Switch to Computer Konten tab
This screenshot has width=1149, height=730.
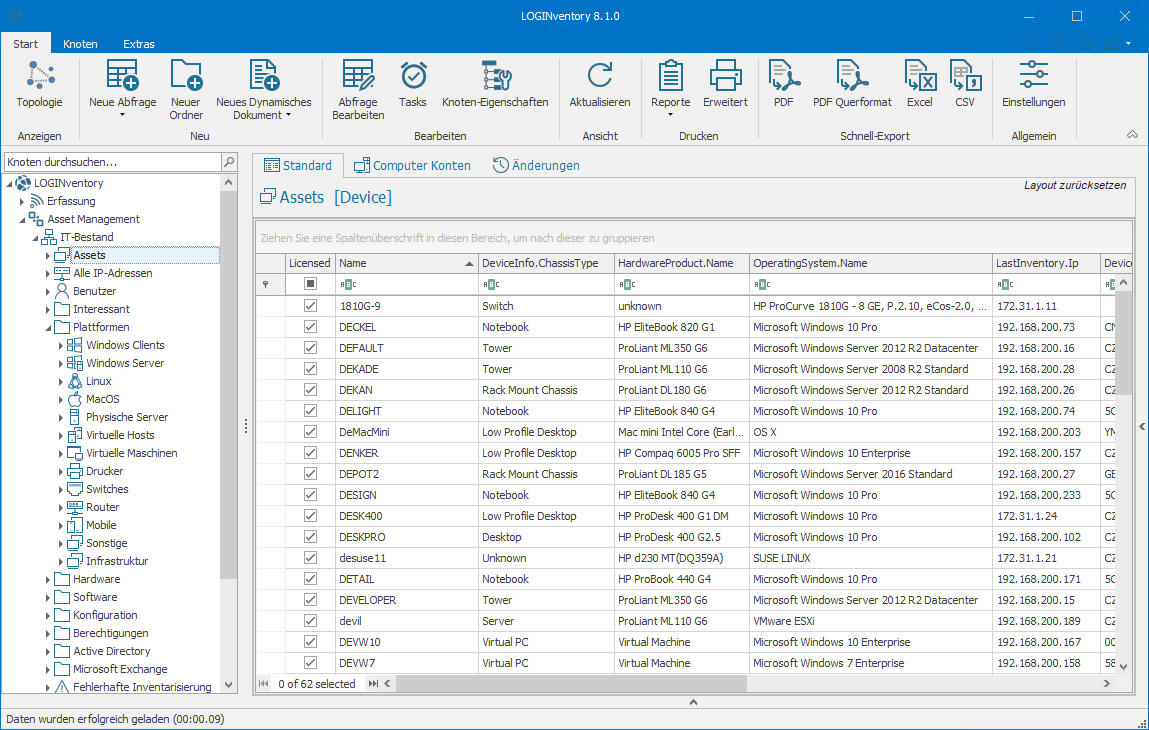click(x=413, y=166)
